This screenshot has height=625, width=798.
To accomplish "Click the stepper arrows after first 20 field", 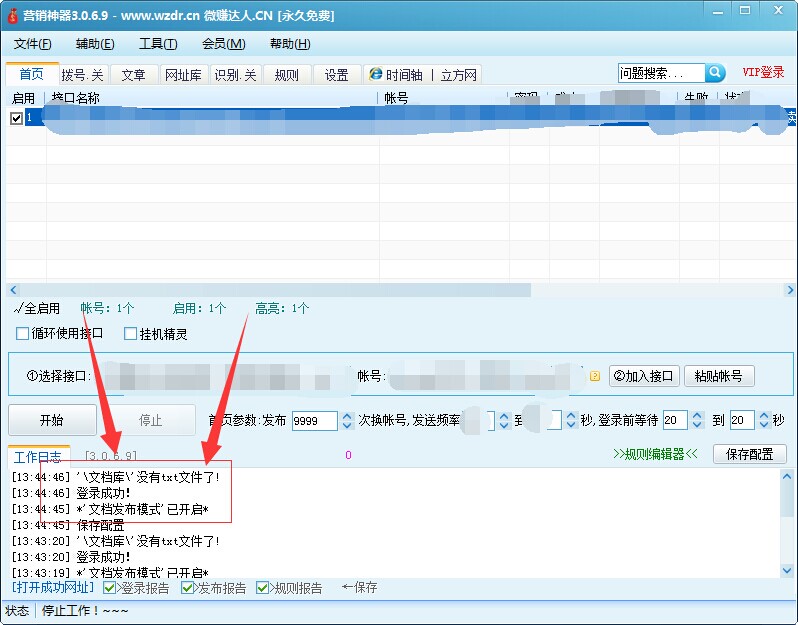I will tap(697, 421).
